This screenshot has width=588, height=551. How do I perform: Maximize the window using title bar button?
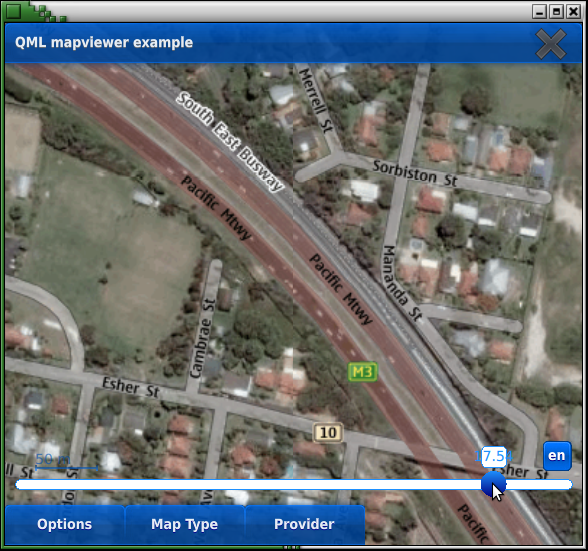(x=556, y=12)
